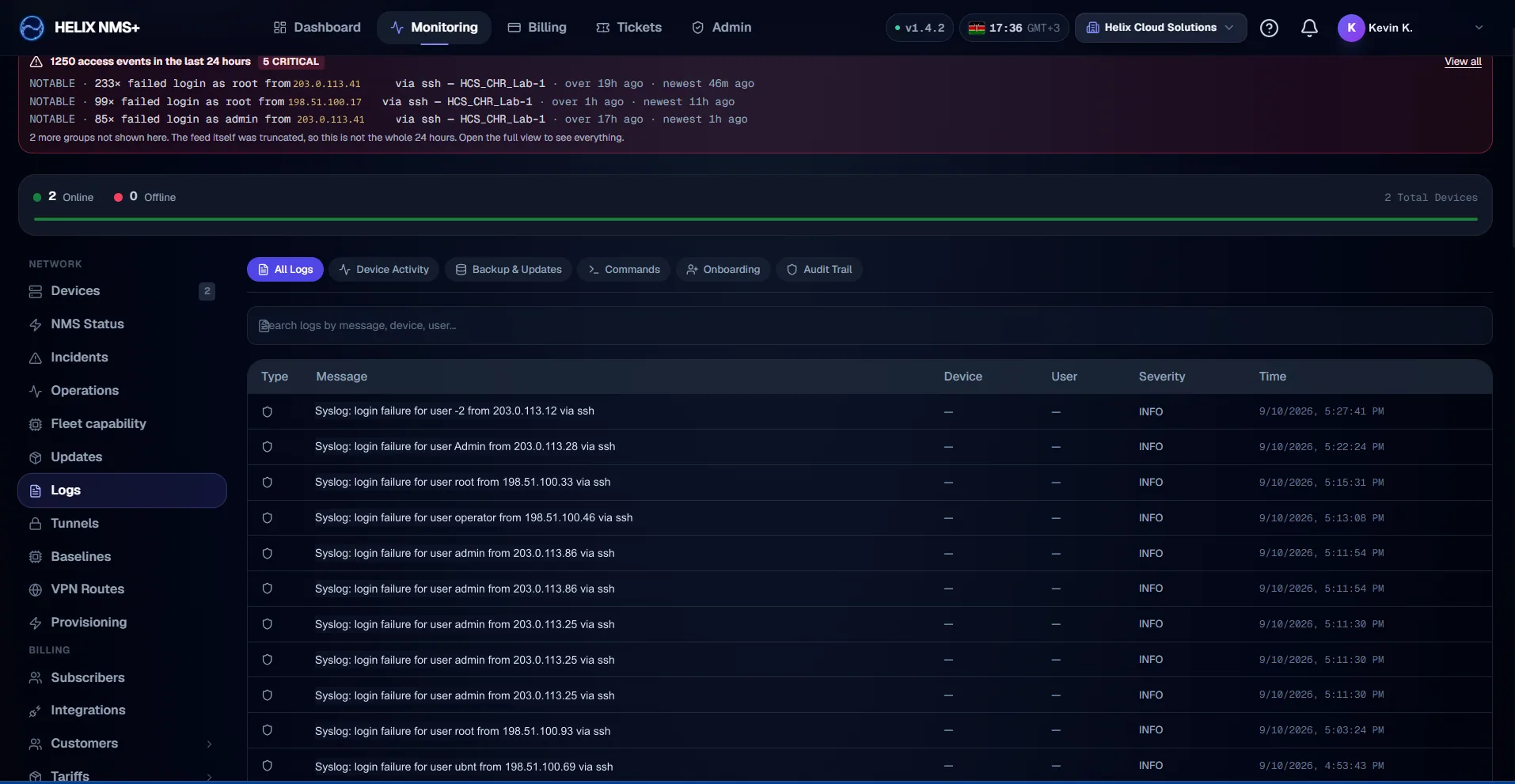Click shield icon on root 198.51.100.93 row
Screen dimensions: 1515x784
pyautogui.click(x=268, y=730)
